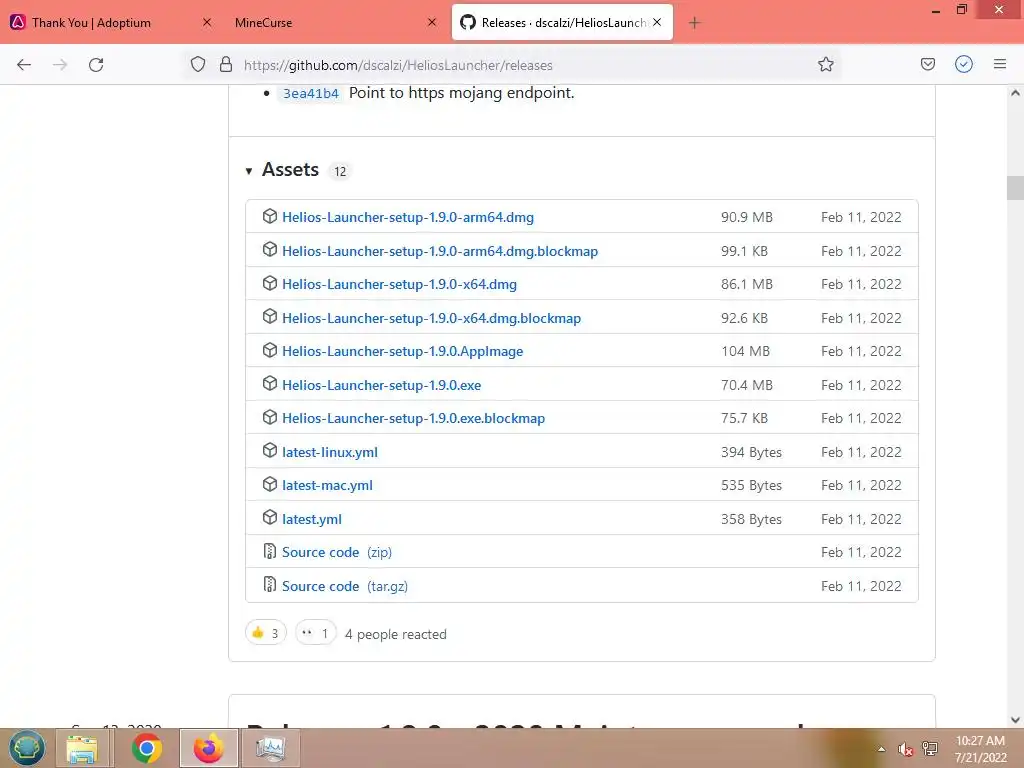Image resolution: width=1024 pixels, height=768 pixels.
Task: Download Helios-Launcher-setup-1.9.0.exe.blockmap
Action: [x=413, y=419]
